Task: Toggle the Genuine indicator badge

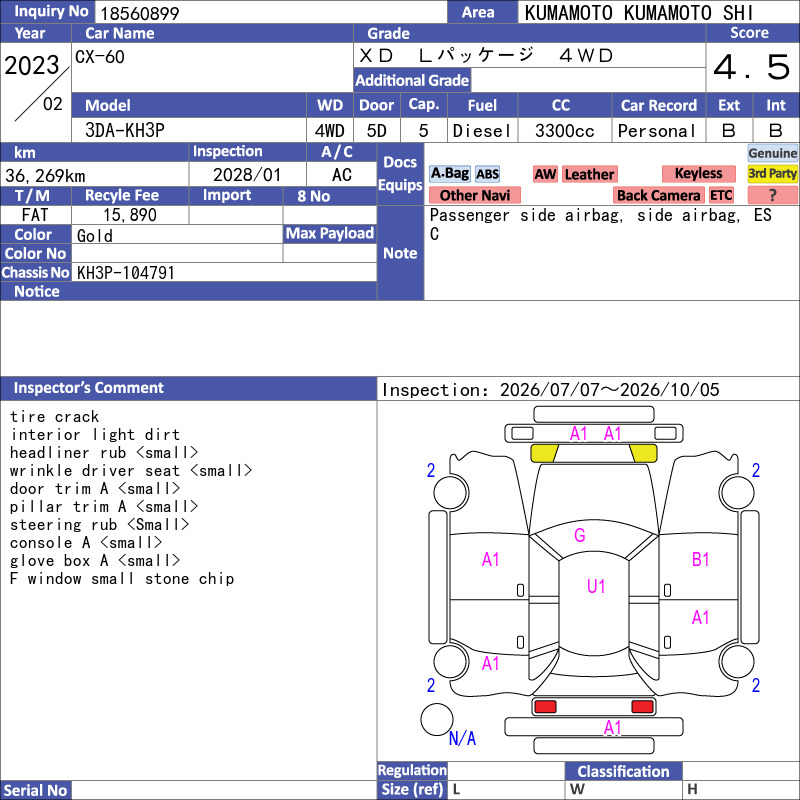Action: coord(772,153)
